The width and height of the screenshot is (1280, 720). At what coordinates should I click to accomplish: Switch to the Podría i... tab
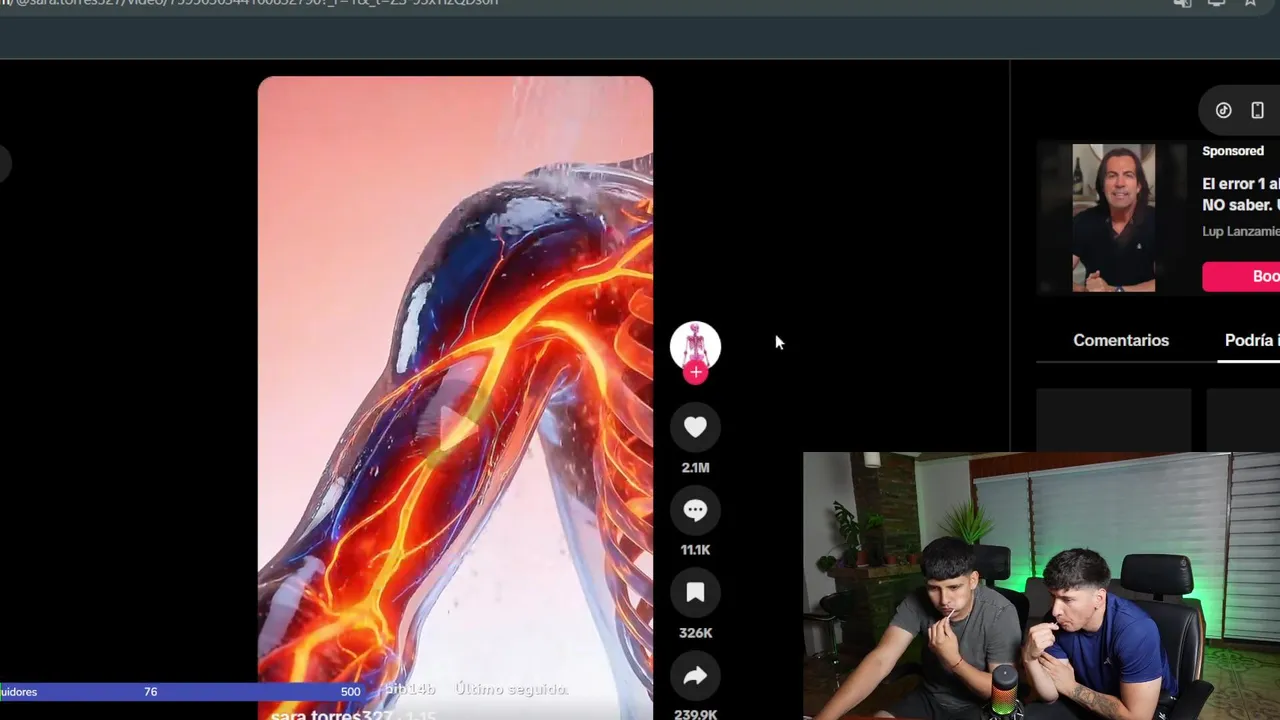click(1252, 340)
